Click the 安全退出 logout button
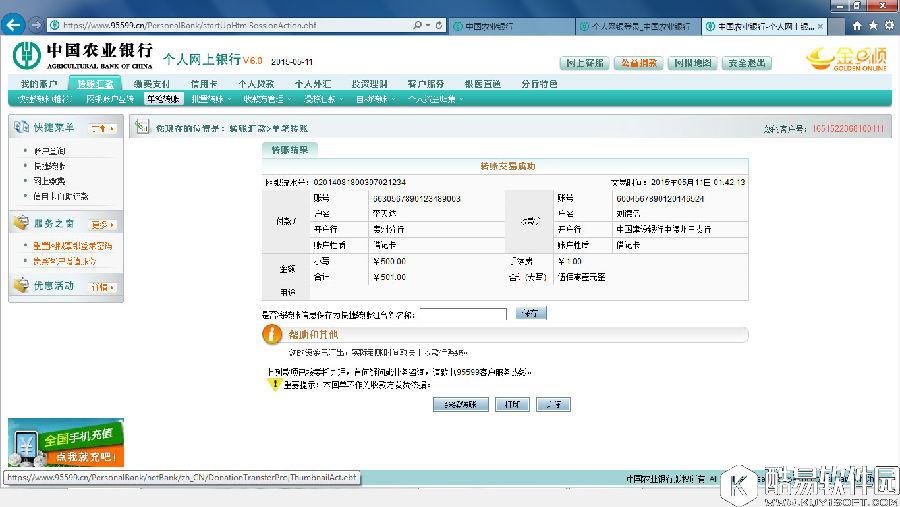The image size is (900, 507). pos(747,63)
